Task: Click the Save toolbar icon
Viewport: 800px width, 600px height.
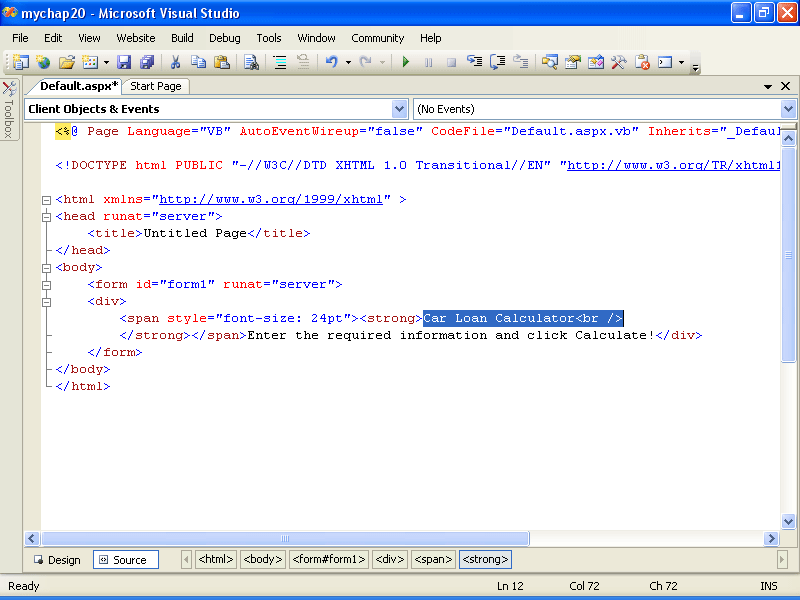Action: click(125, 62)
